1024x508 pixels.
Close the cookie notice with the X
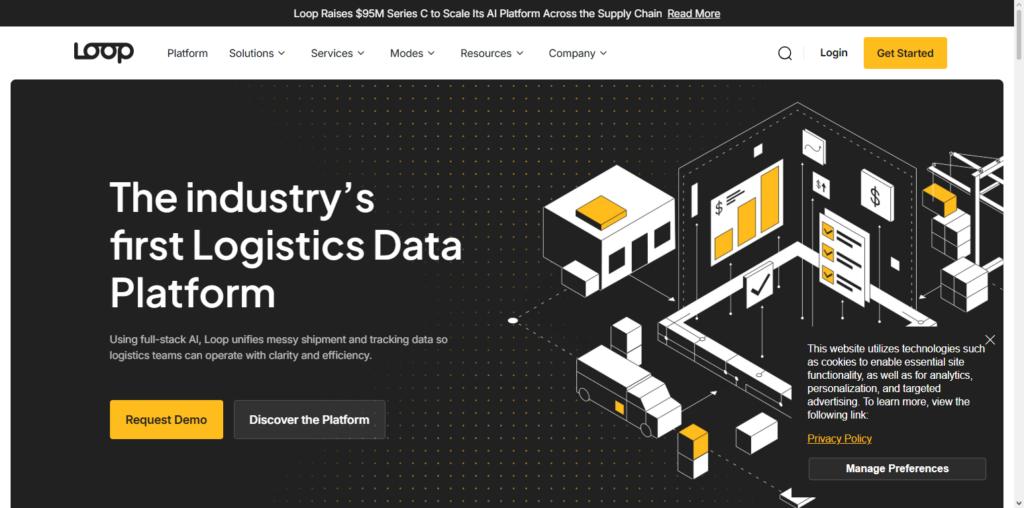click(990, 340)
